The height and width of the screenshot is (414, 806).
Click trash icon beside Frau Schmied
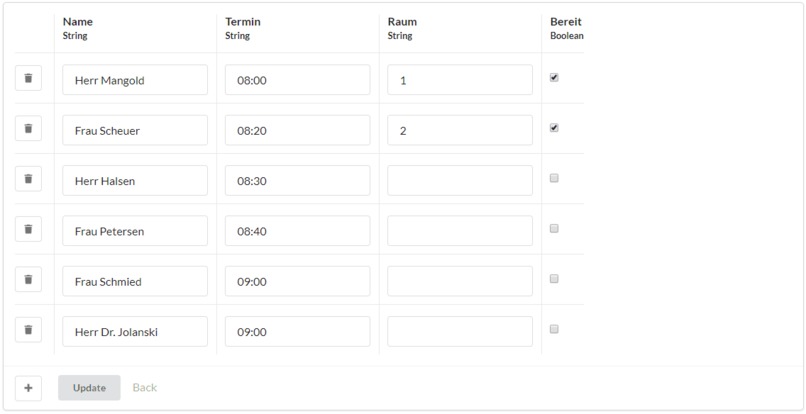28,280
